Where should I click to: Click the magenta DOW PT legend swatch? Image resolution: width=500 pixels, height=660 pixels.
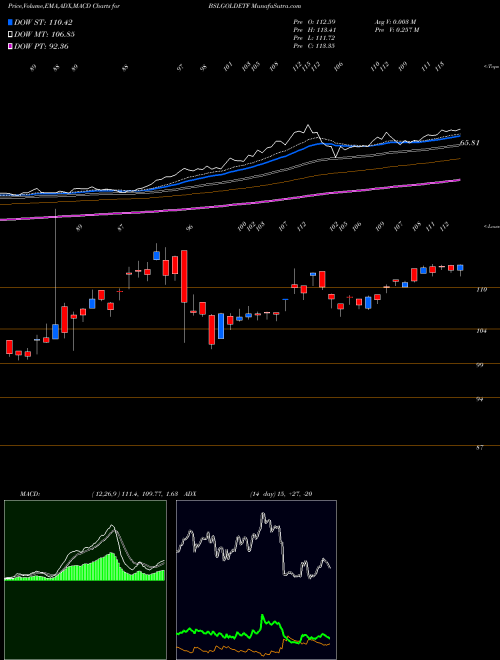click(x=10, y=46)
